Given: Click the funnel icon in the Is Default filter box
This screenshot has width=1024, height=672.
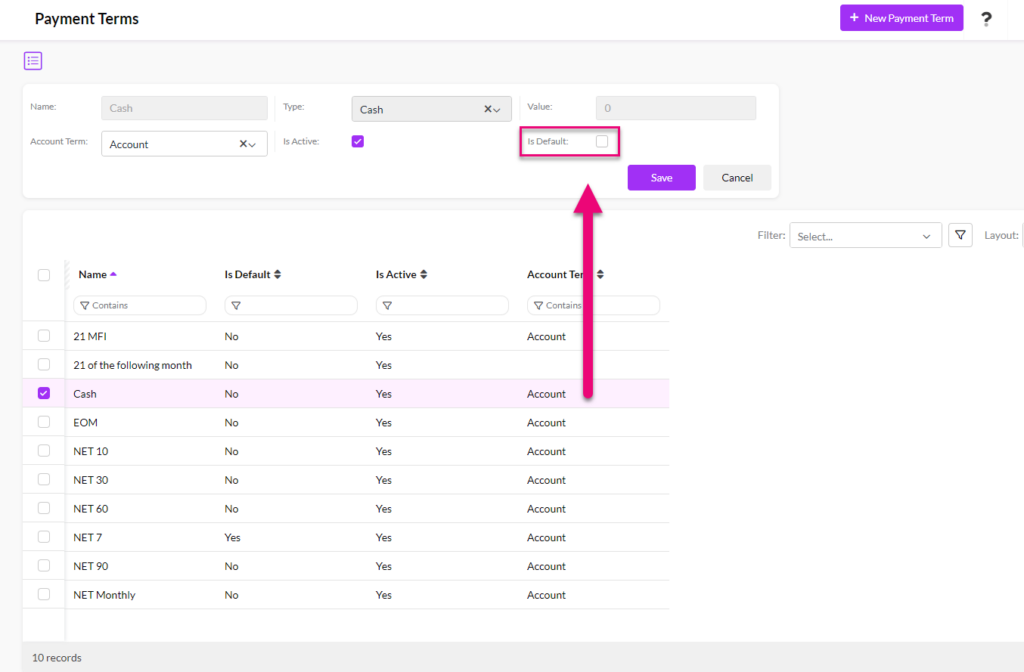Looking at the screenshot, I should [236, 305].
